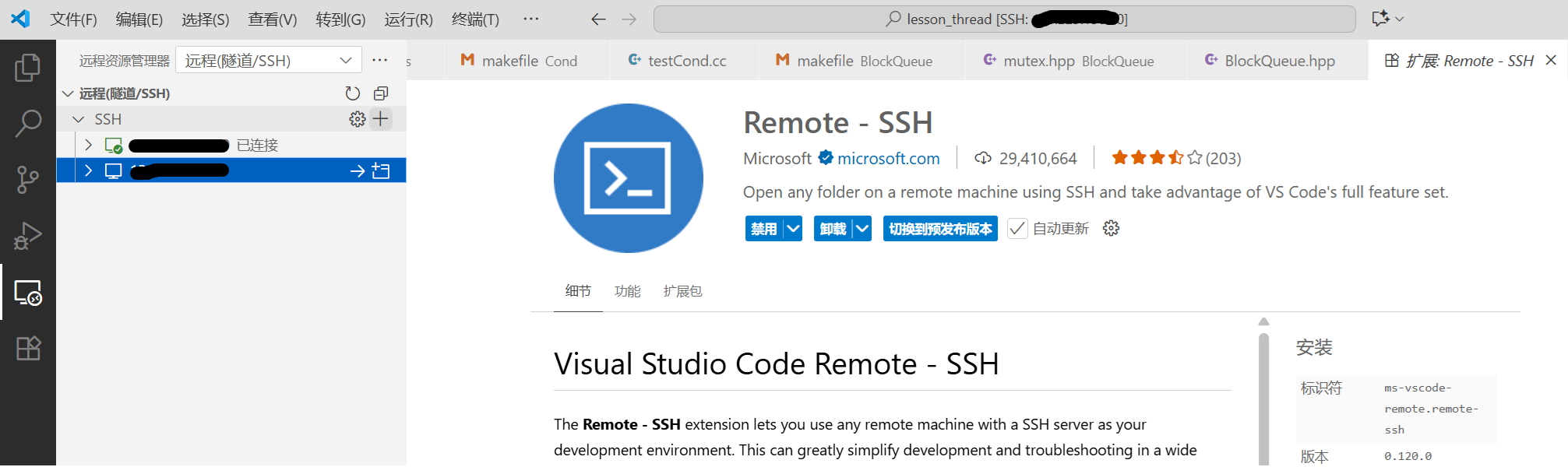
Task: Open the 运行(R) menu
Action: pos(408,19)
